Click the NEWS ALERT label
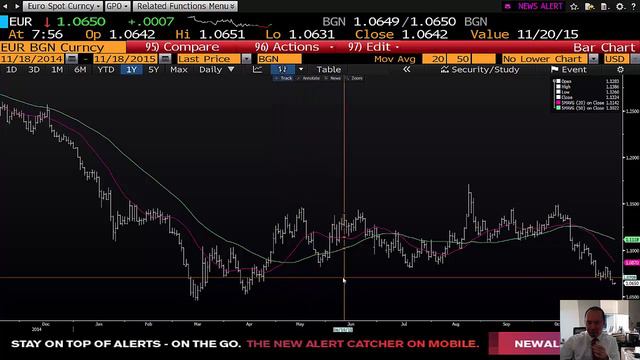Viewport: 640px width, 360px height. tap(540, 6)
